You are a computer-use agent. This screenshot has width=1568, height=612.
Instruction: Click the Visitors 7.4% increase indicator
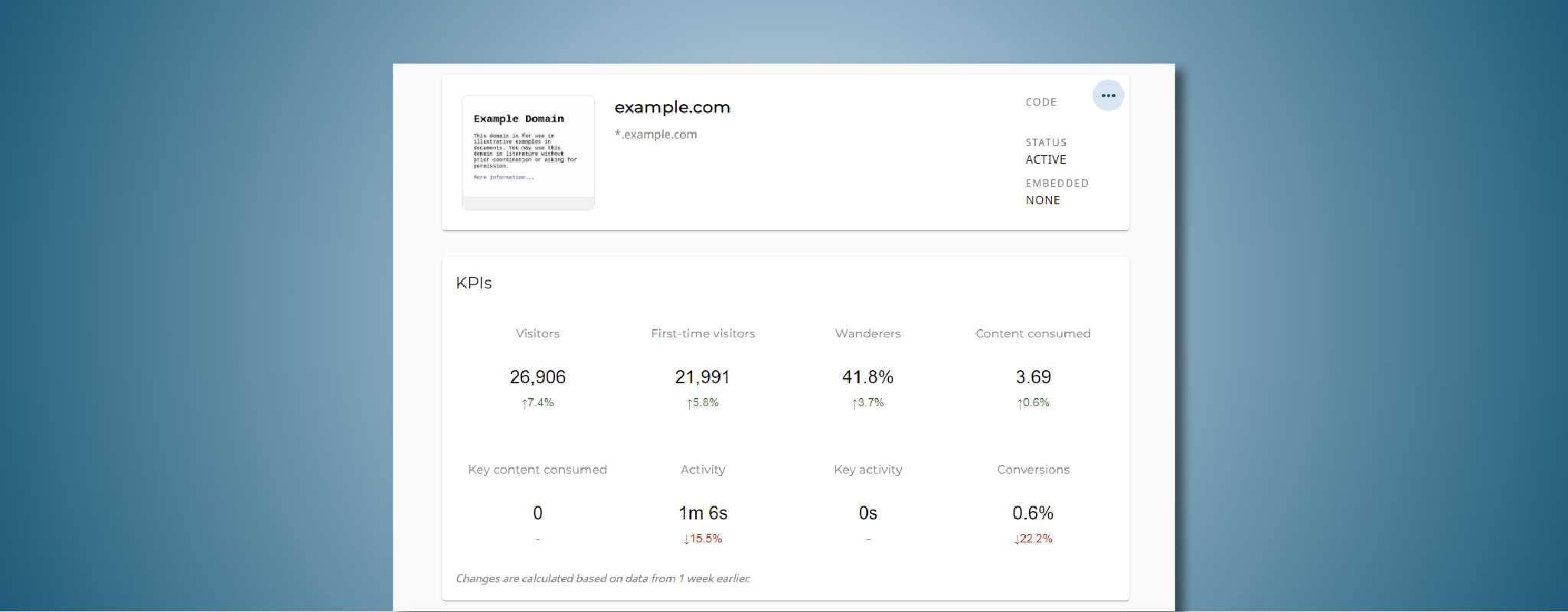click(x=537, y=402)
